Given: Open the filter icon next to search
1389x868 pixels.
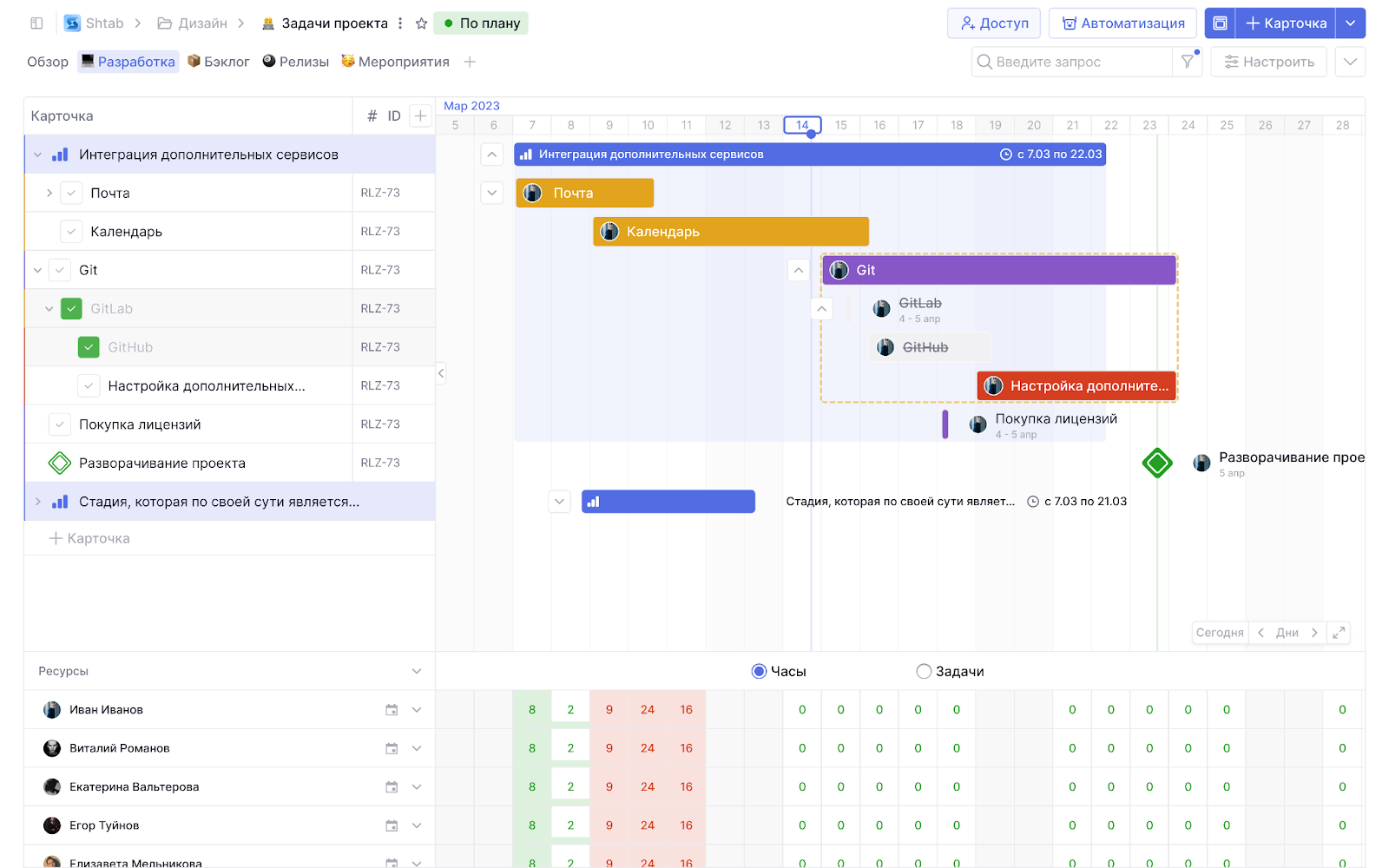Looking at the screenshot, I should [x=1187, y=62].
